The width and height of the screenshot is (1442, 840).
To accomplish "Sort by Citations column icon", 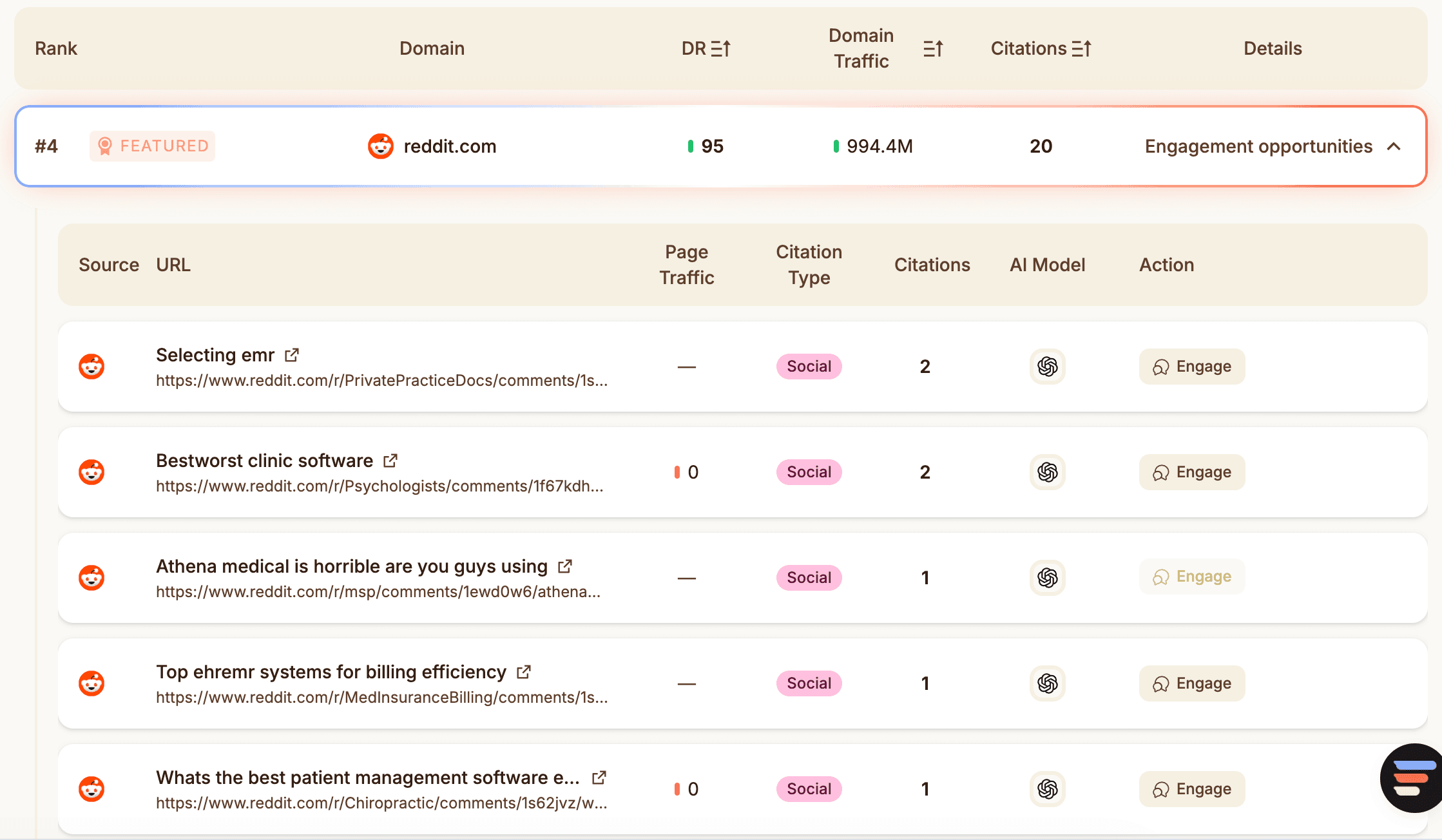I will [1081, 48].
